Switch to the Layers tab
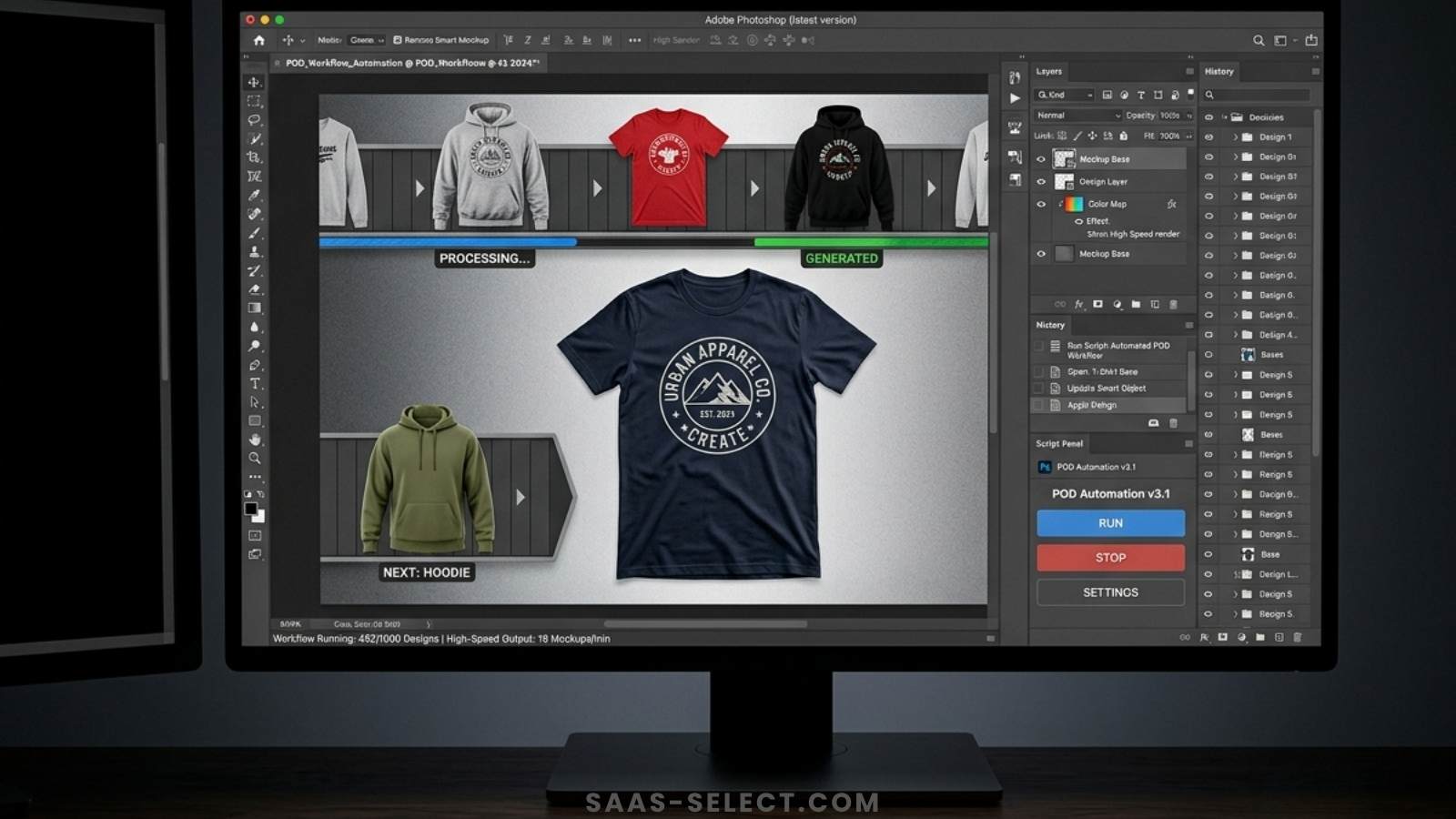This screenshot has width=1456, height=819. pos(1049,71)
